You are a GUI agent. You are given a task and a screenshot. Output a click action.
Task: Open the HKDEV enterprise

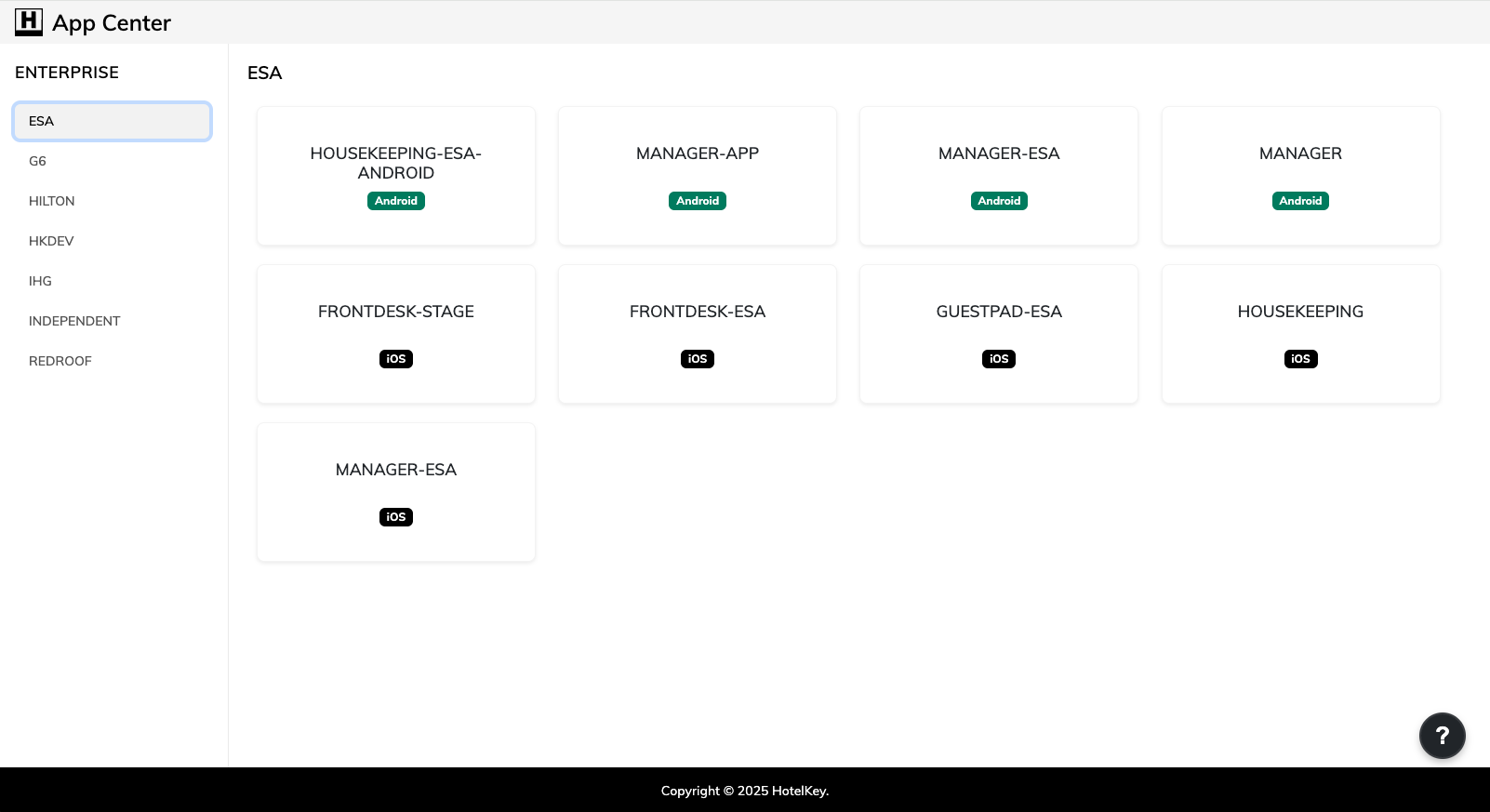coord(51,241)
